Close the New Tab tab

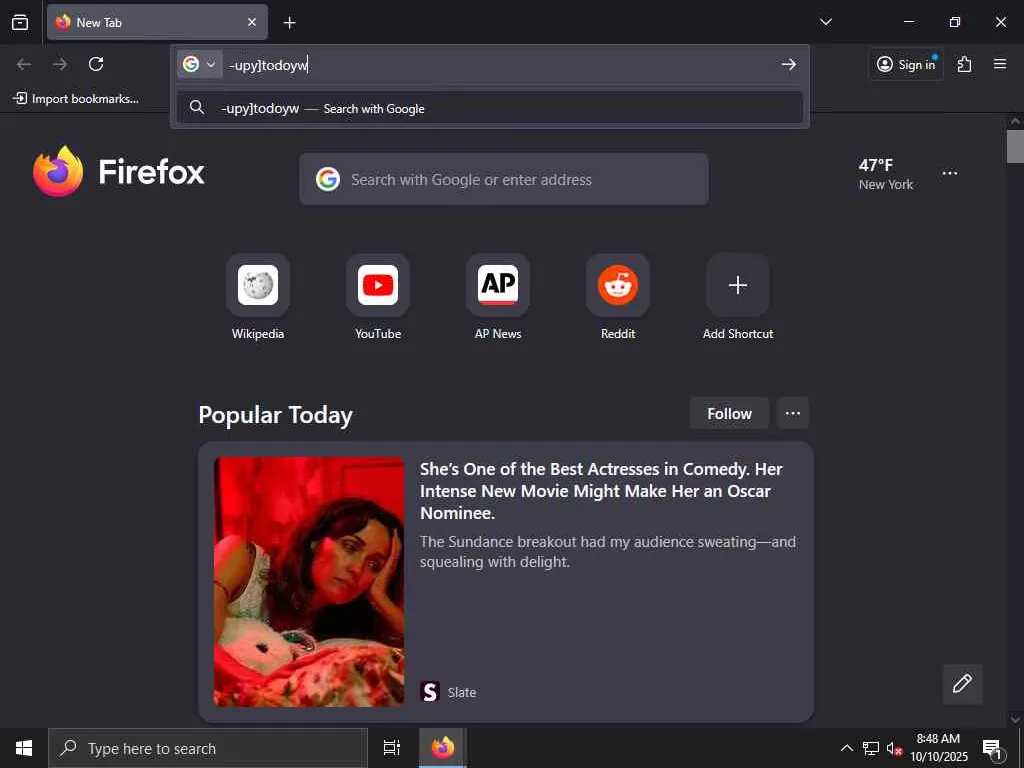point(251,22)
